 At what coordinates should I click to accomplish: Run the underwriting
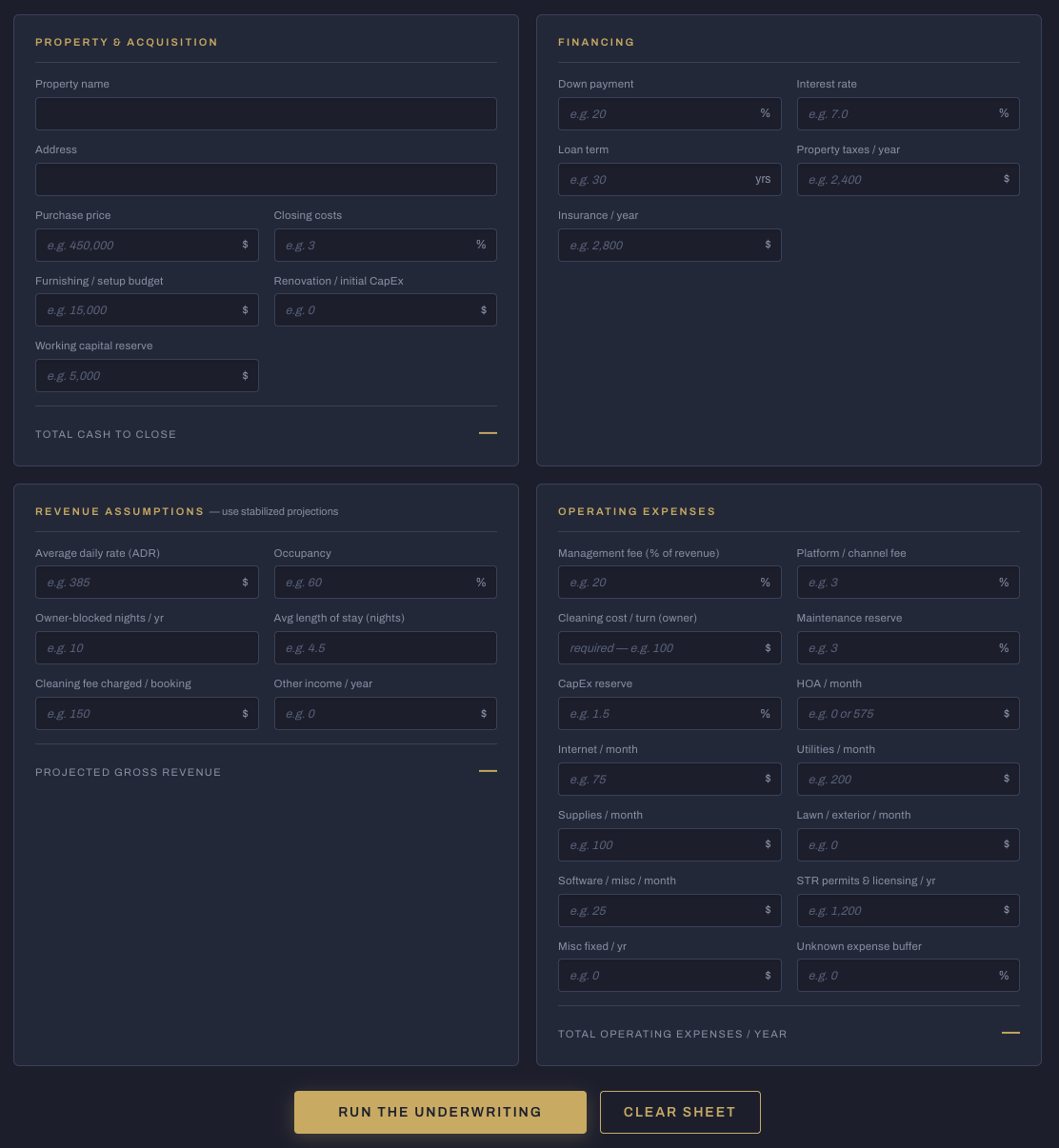click(x=440, y=1112)
